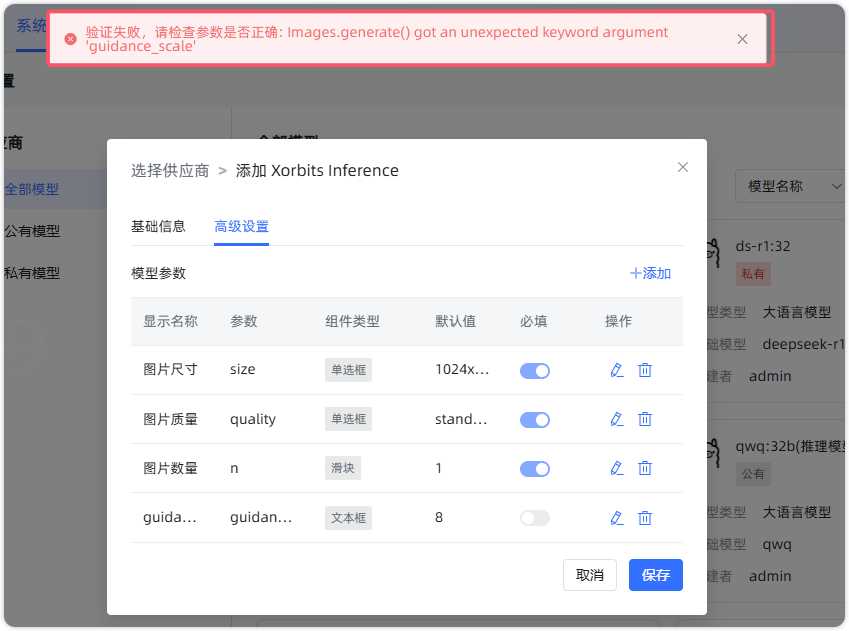Select the 高级设置 tab
The width and height of the screenshot is (849, 631).
[x=241, y=226]
